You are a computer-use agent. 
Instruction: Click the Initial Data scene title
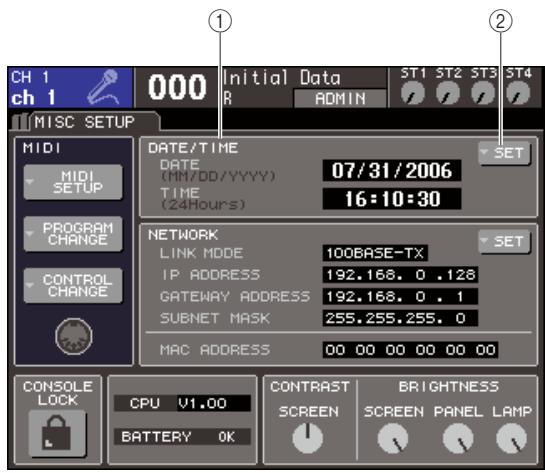click(282, 78)
